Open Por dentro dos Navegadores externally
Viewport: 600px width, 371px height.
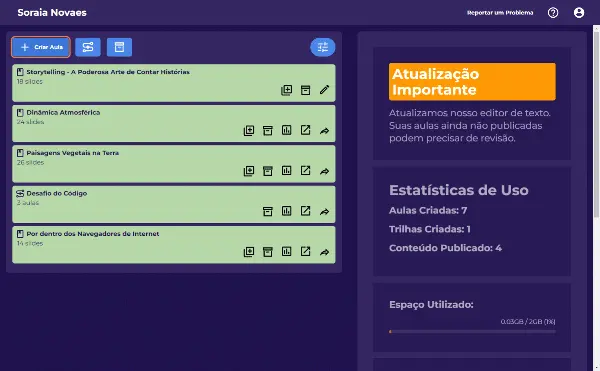[x=305, y=252]
